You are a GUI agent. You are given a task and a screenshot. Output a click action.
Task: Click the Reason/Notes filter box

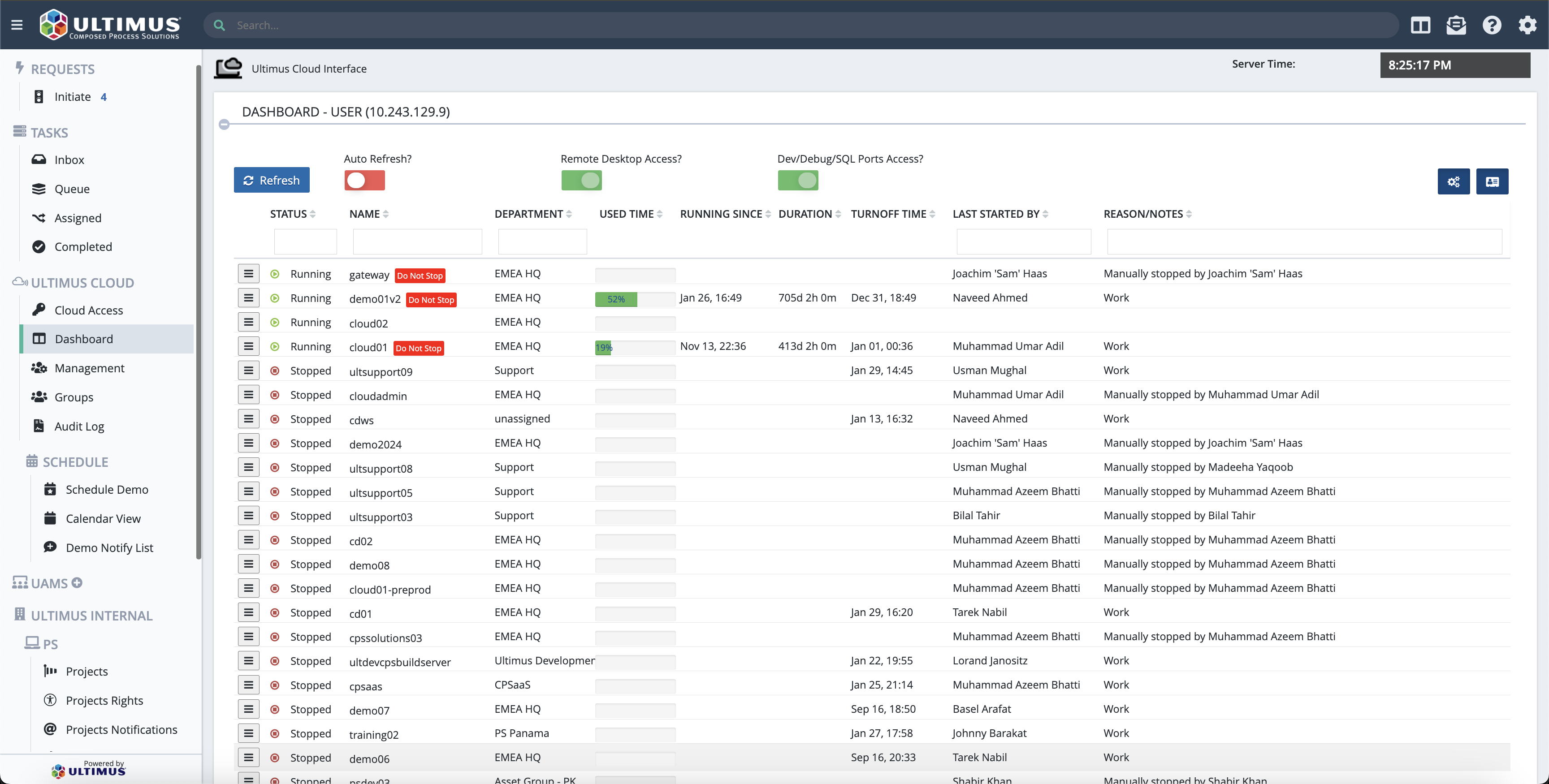(x=1304, y=241)
